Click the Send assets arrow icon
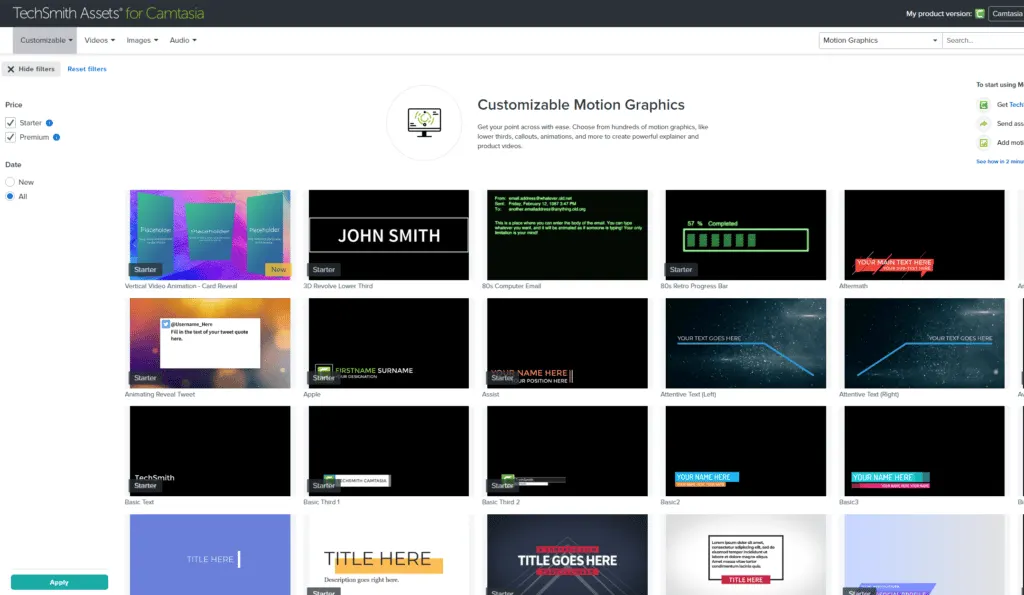 coord(984,123)
